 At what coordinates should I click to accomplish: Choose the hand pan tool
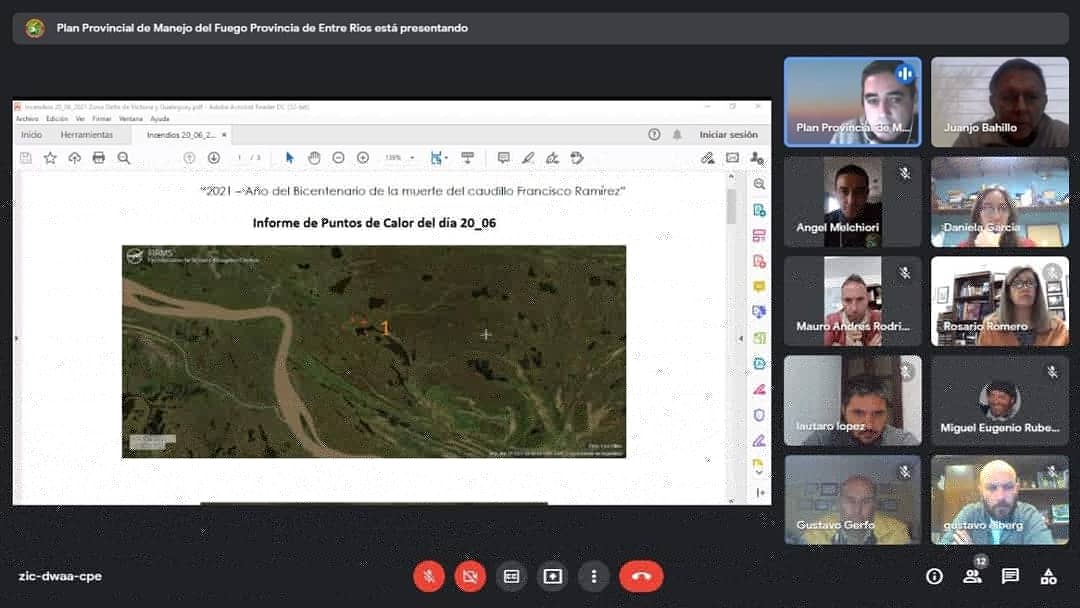[314, 158]
